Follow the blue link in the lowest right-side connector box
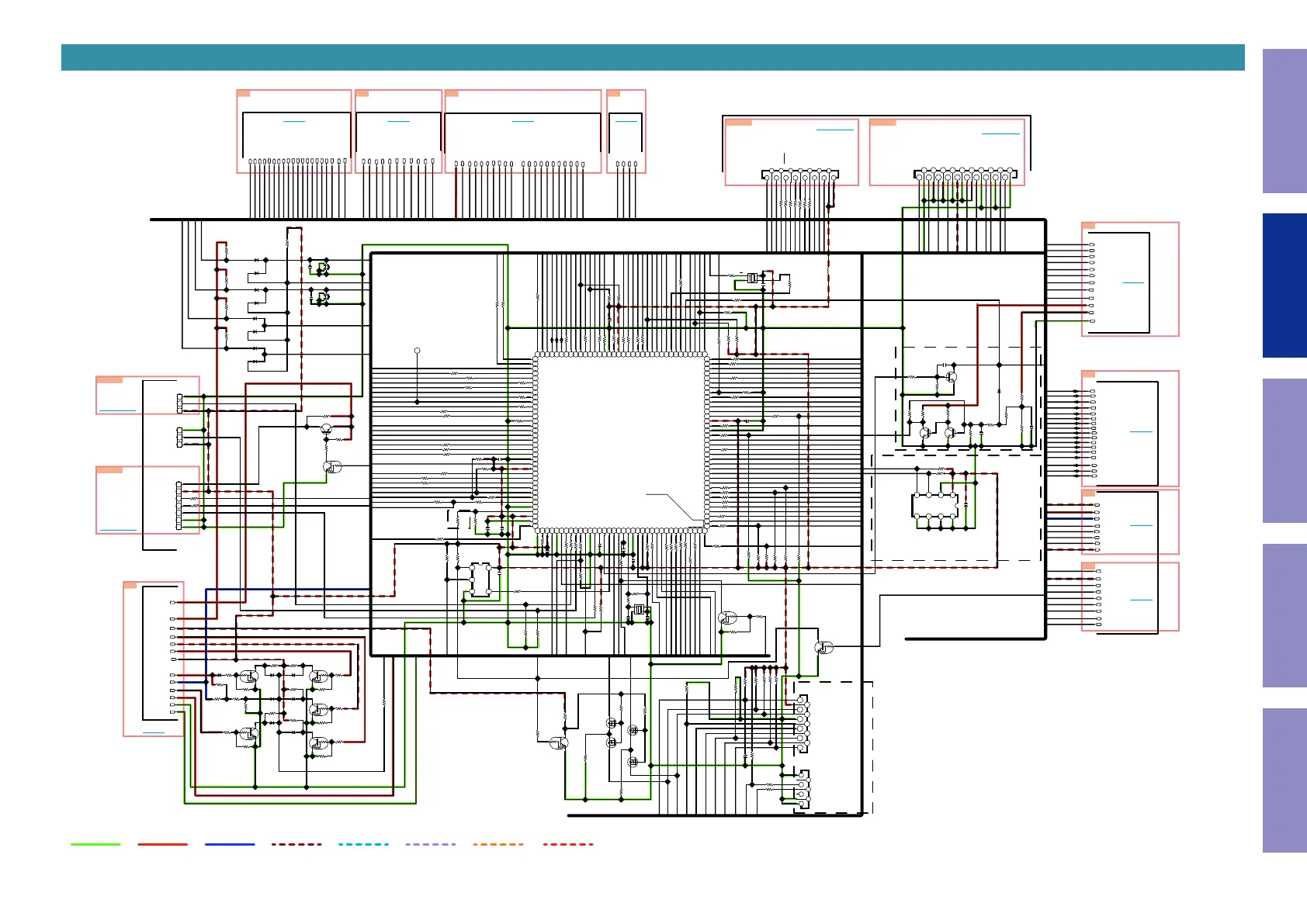This screenshot has height=924, width=1307. click(1141, 600)
